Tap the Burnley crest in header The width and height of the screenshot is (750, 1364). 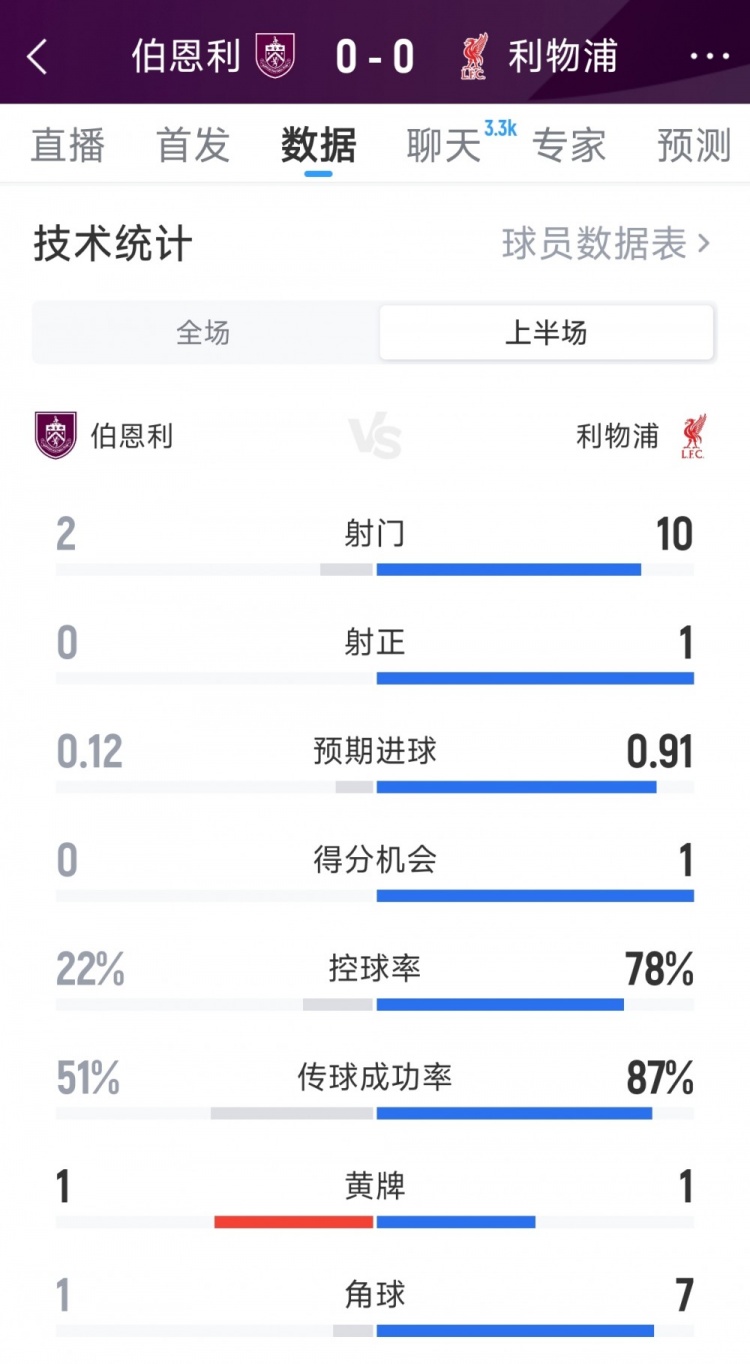275,56
